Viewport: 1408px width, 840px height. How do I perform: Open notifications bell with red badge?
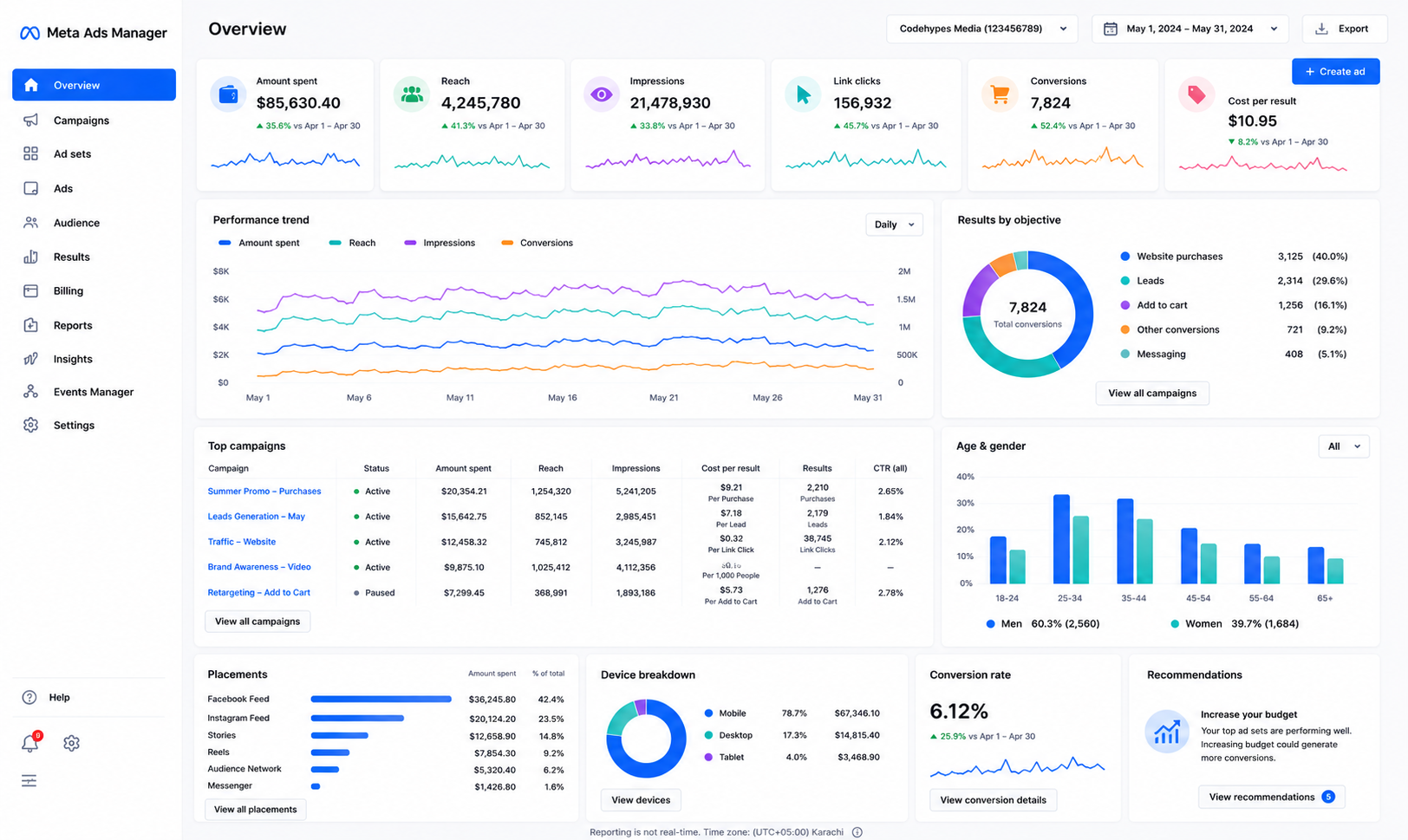(x=30, y=743)
